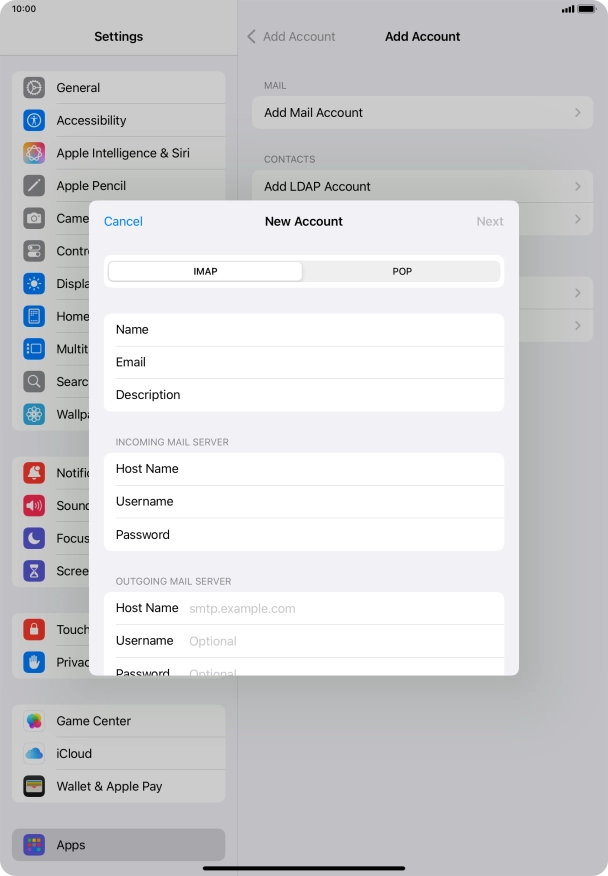
Task: Select the Apps icon in sidebar
Action: tap(35, 845)
